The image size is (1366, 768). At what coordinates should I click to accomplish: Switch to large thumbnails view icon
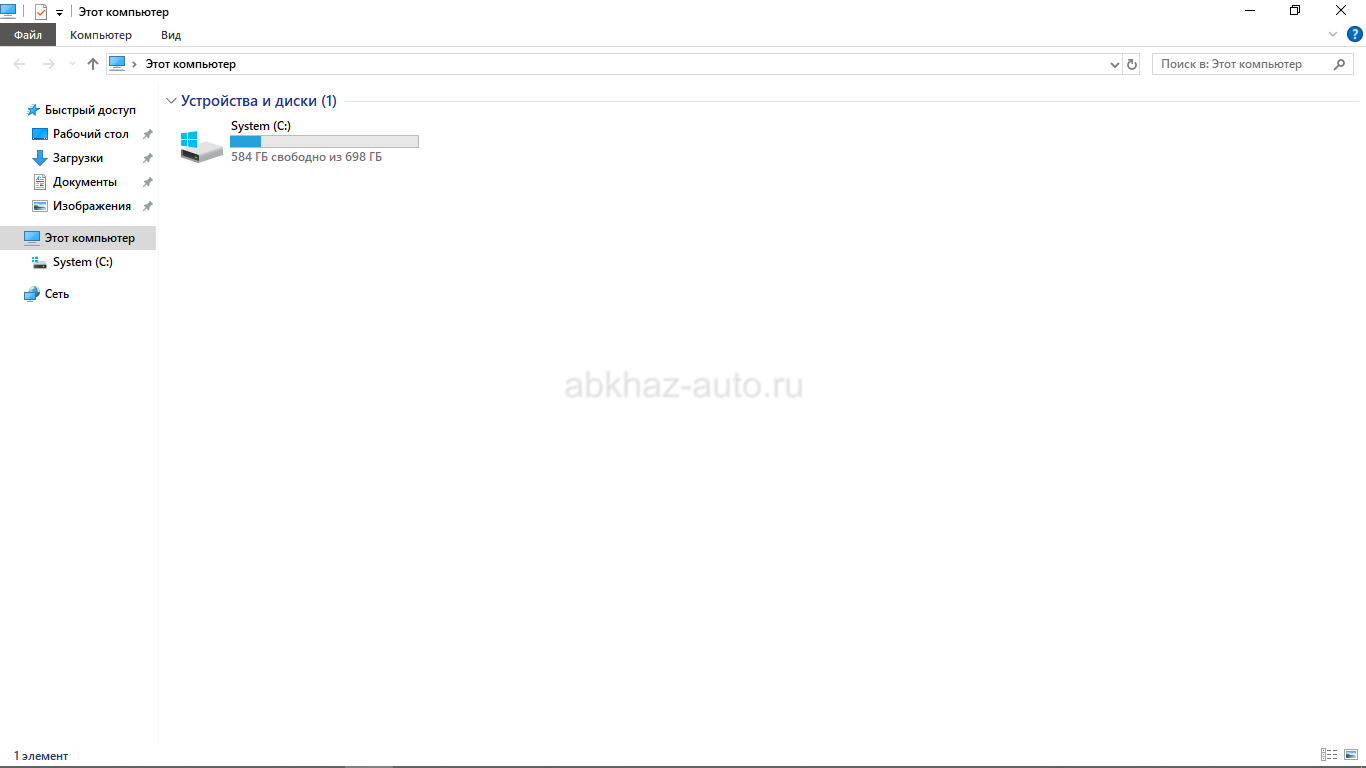point(1349,755)
